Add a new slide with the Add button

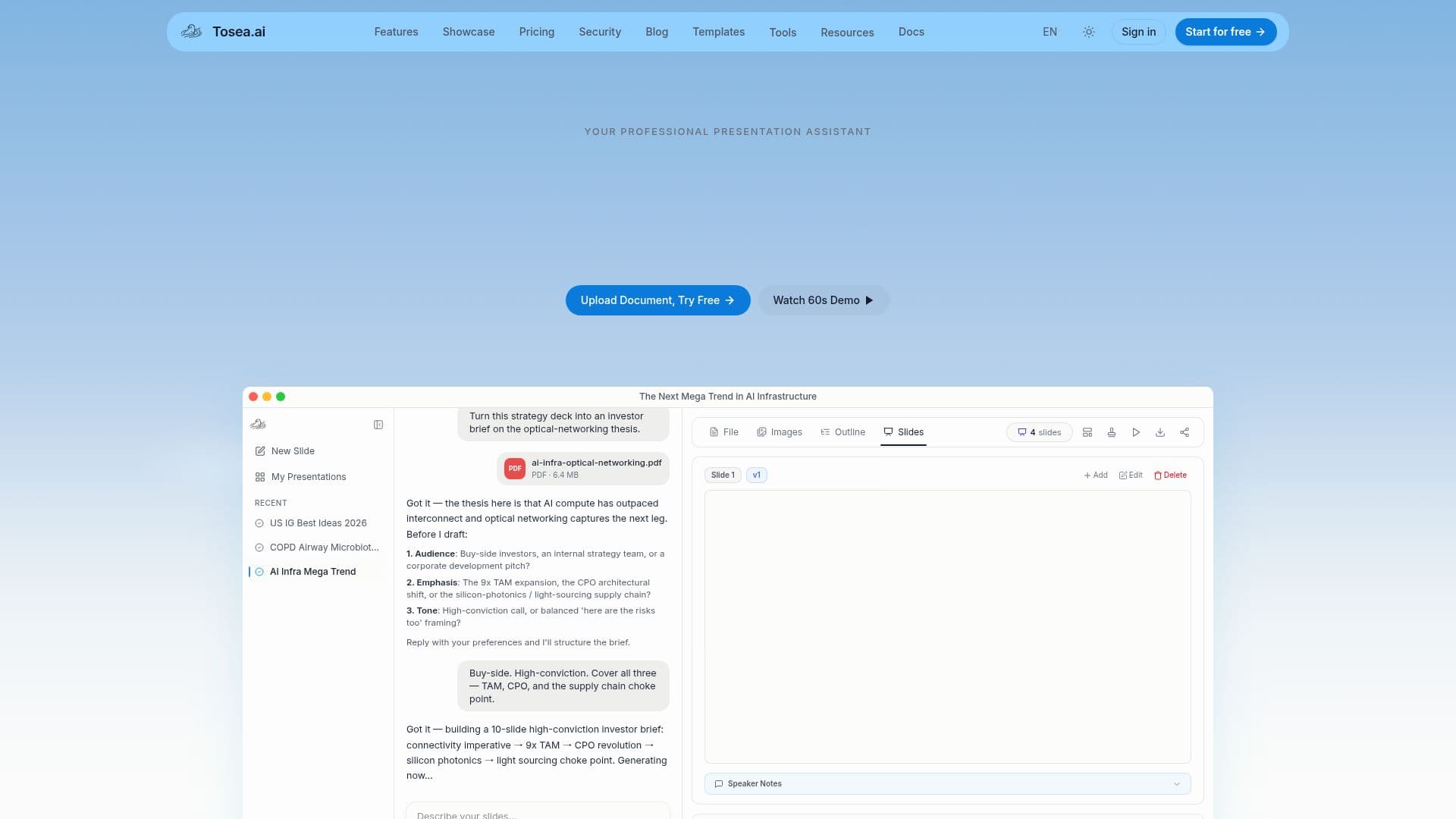coord(1096,475)
